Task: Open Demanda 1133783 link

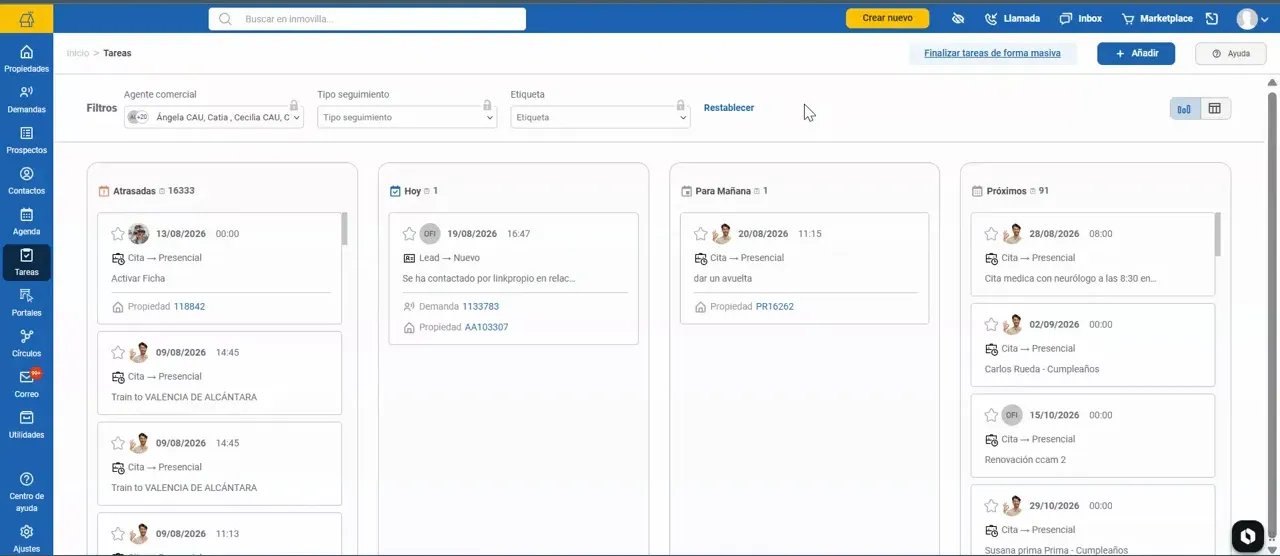Action: coord(480,307)
